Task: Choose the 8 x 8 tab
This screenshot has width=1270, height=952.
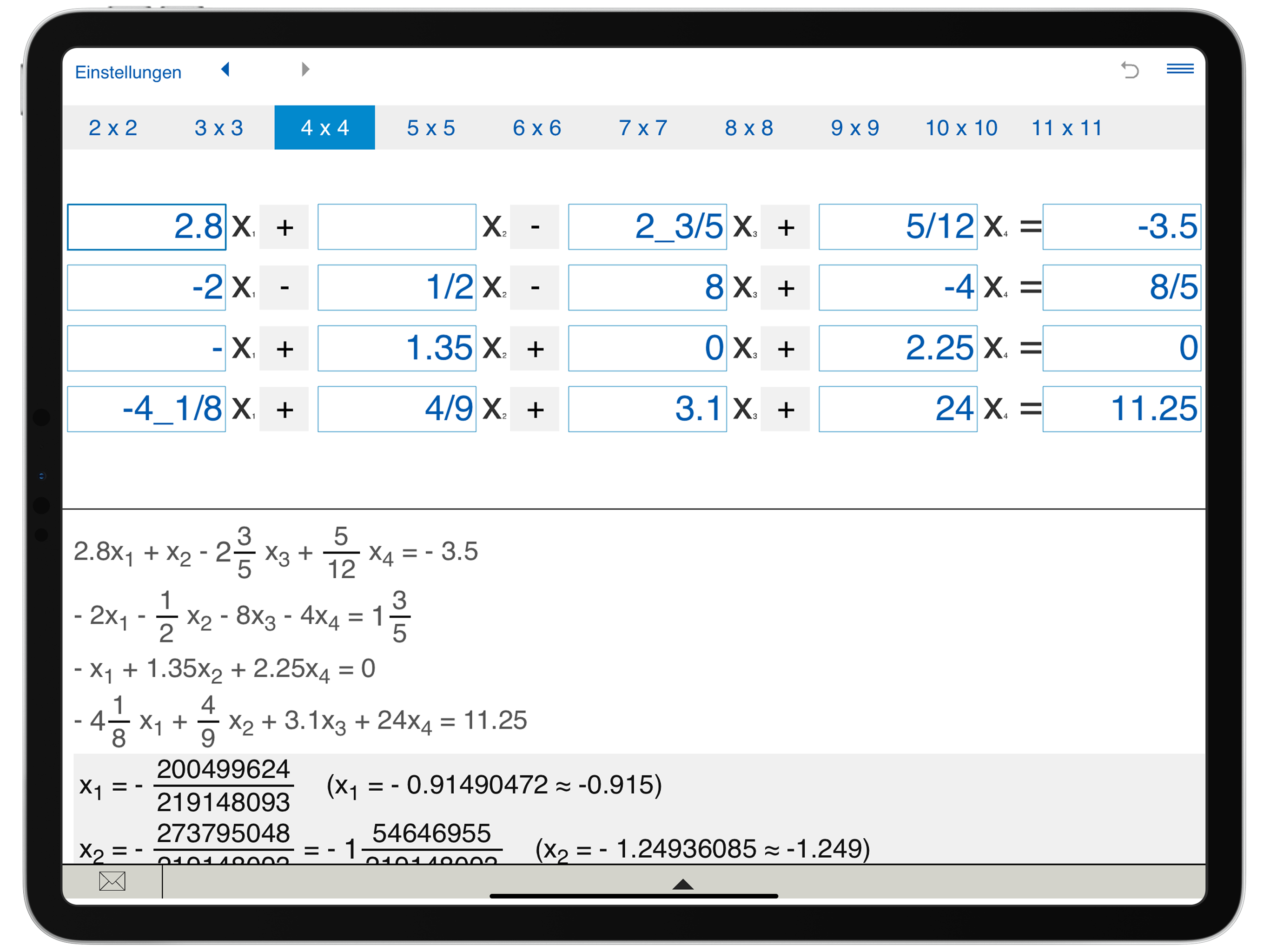Action: pyautogui.click(x=749, y=127)
